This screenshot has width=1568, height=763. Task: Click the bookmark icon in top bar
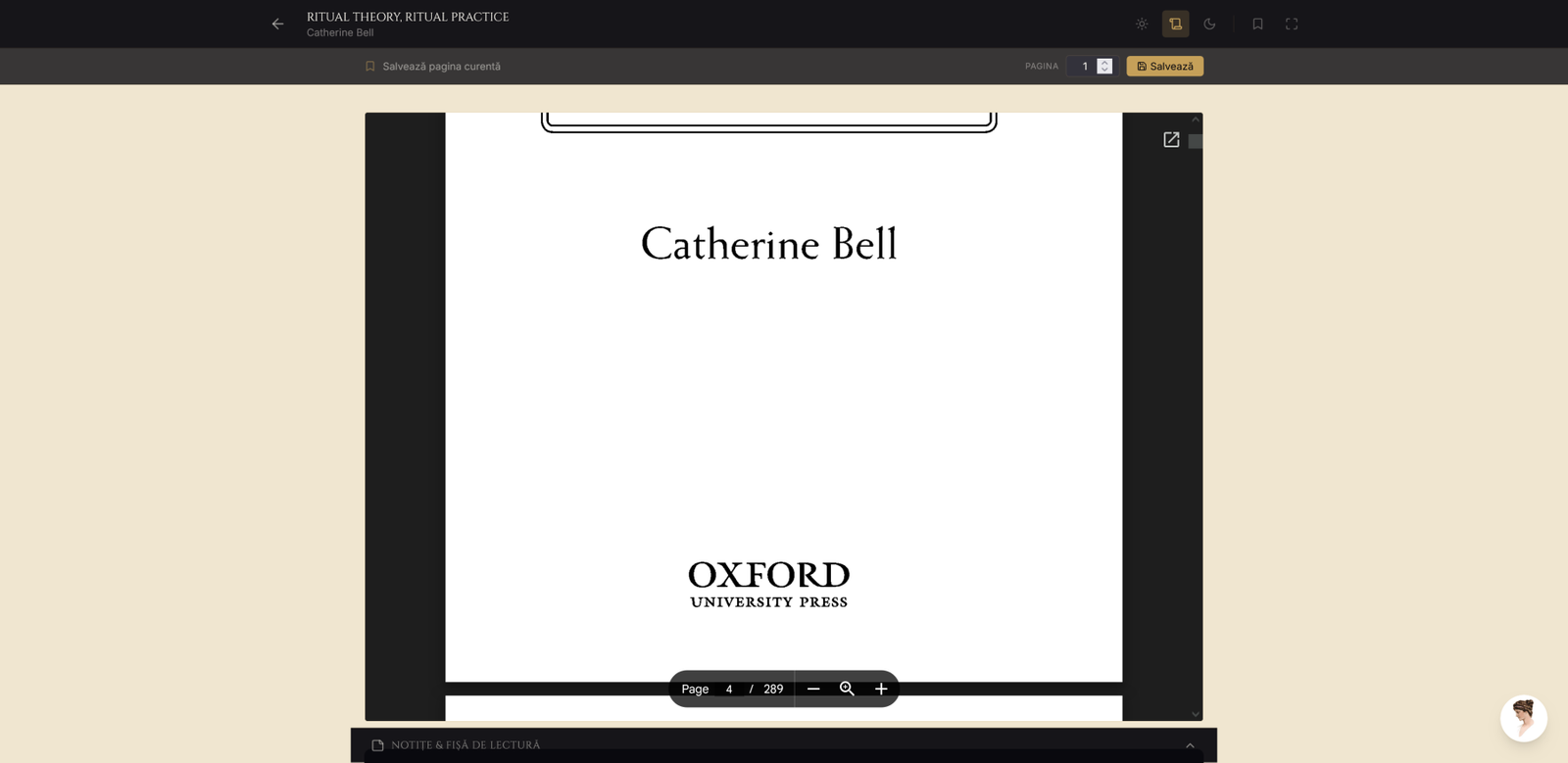click(x=1257, y=24)
